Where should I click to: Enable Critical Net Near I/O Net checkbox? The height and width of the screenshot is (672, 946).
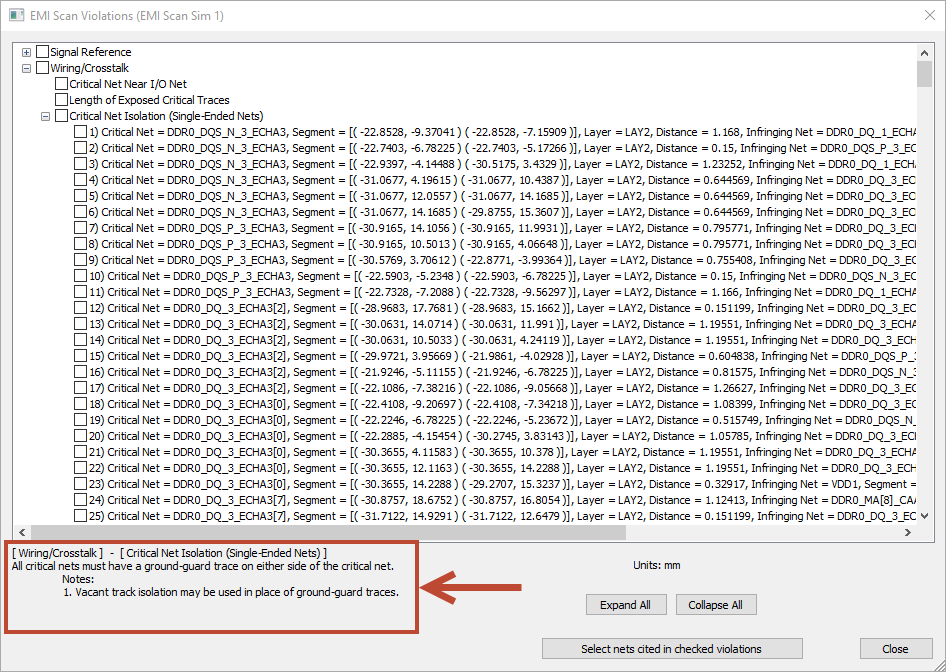62,84
